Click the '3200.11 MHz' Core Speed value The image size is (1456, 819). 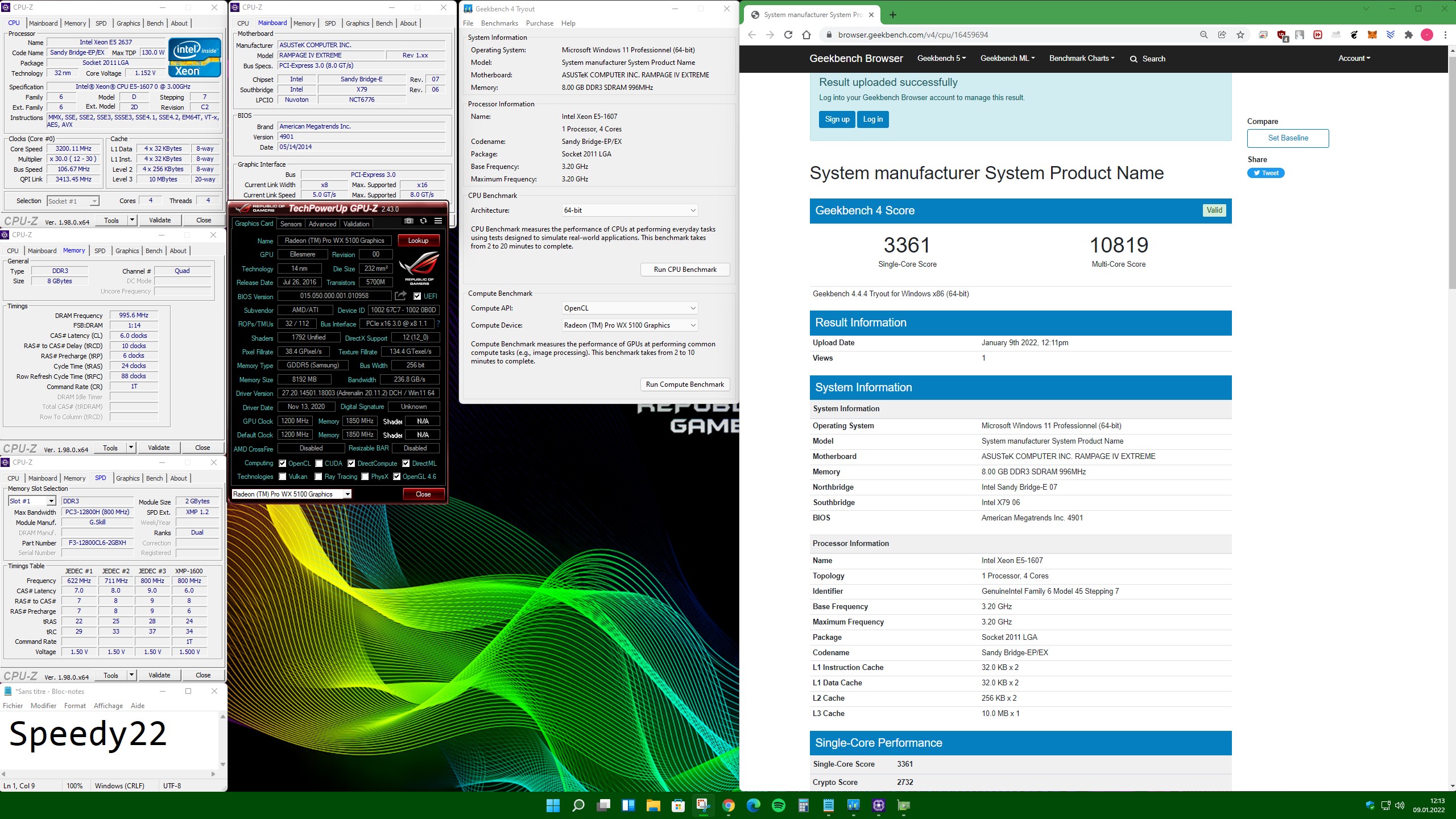pos(73,148)
